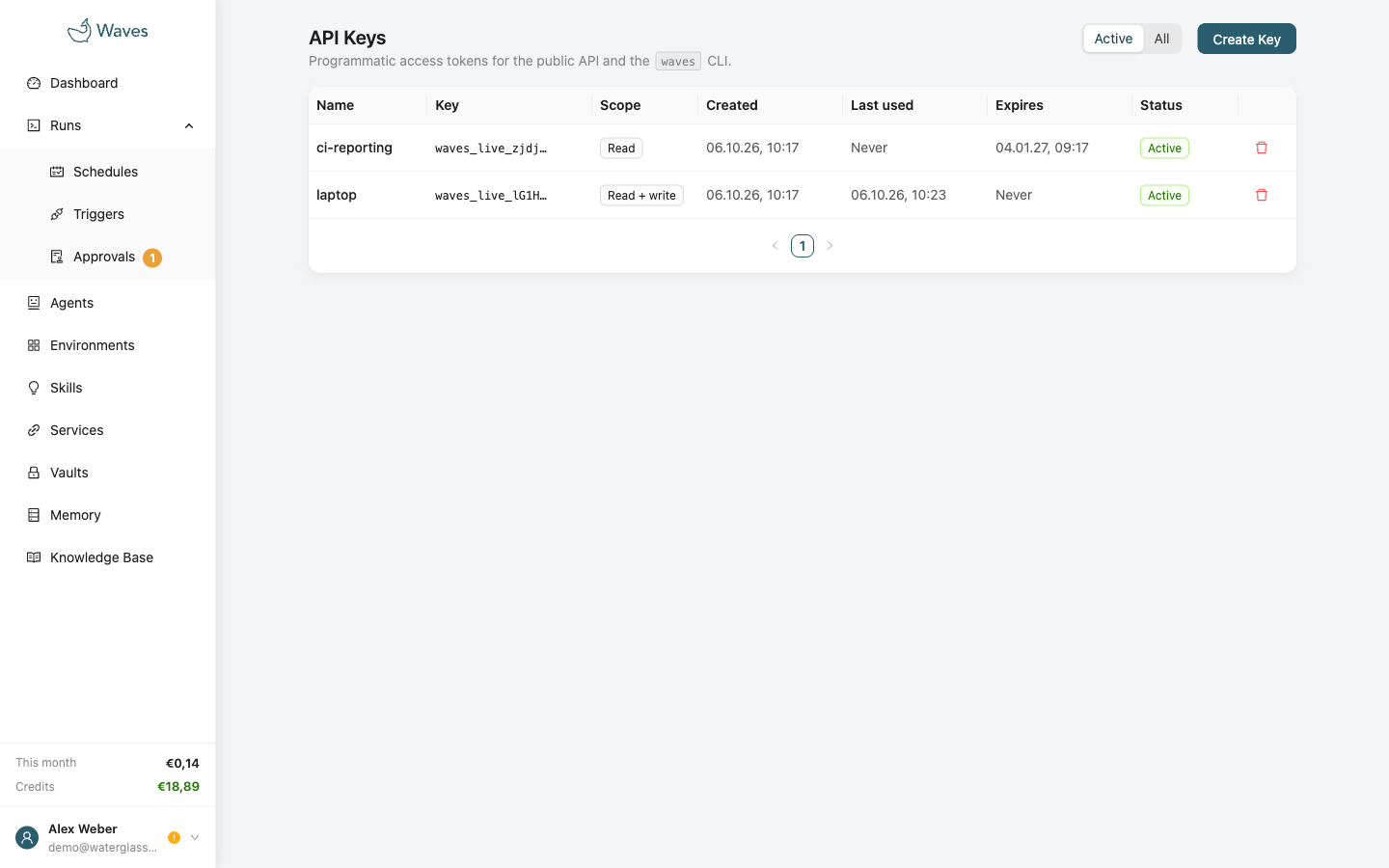1389x868 pixels.
Task: Switch the key filter to All
Action: click(x=1161, y=39)
